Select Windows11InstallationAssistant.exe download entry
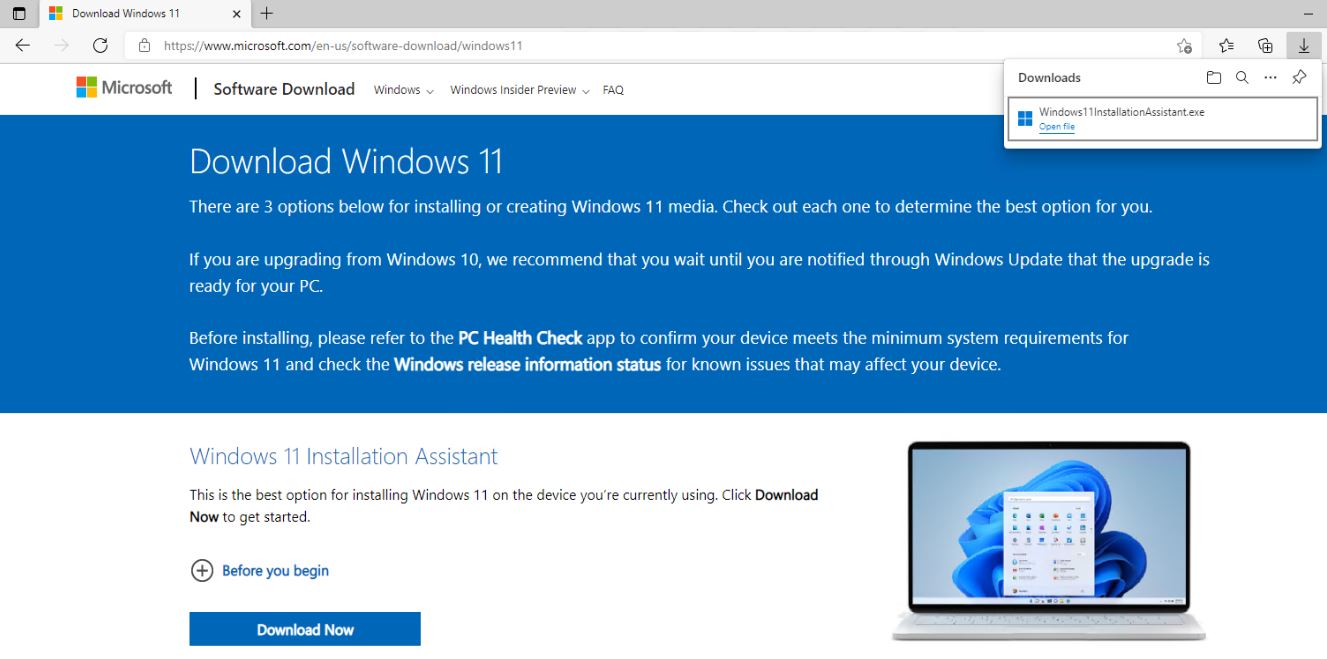 [1162, 119]
